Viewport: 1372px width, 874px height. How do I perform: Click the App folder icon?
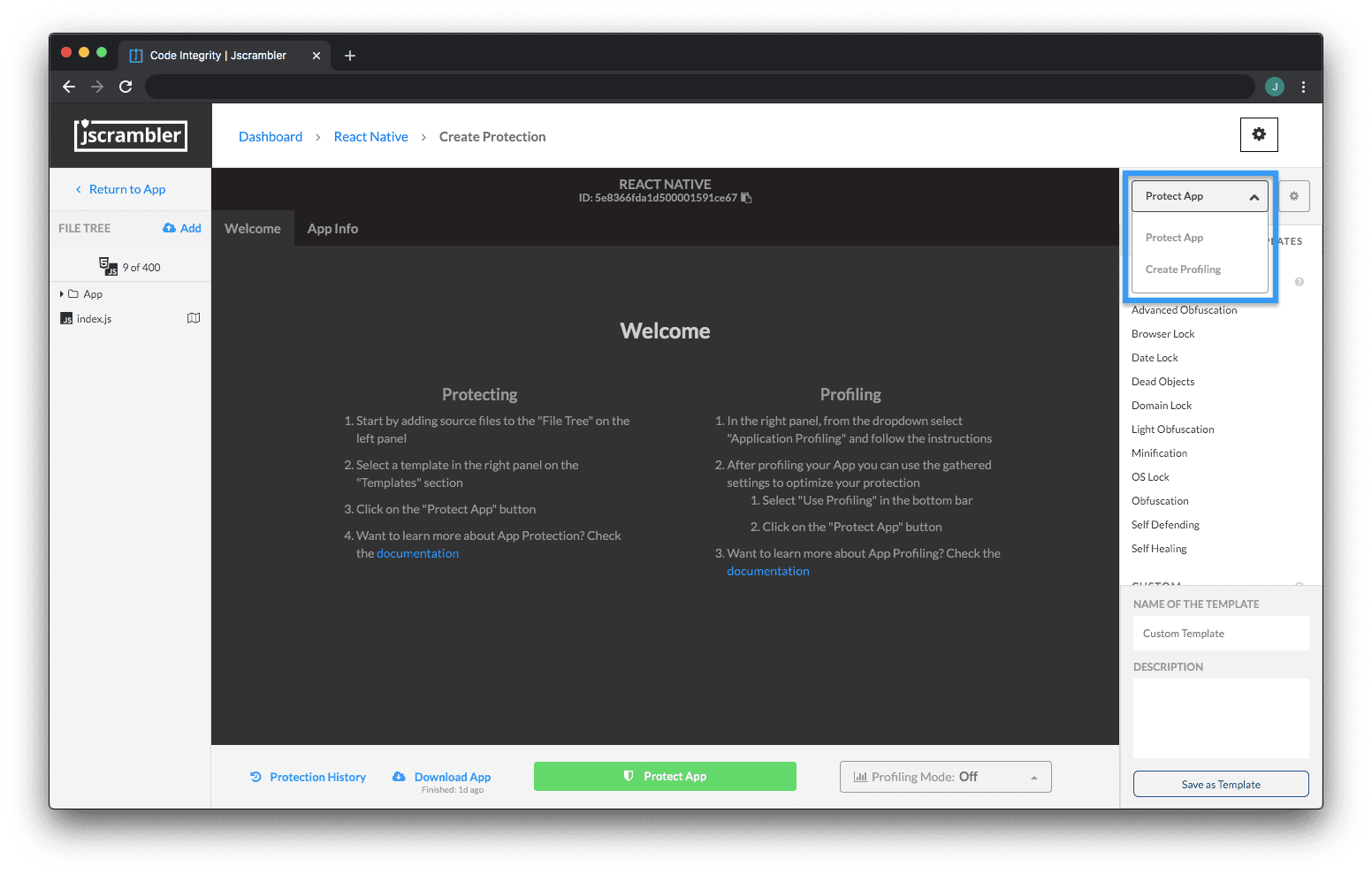click(x=73, y=294)
